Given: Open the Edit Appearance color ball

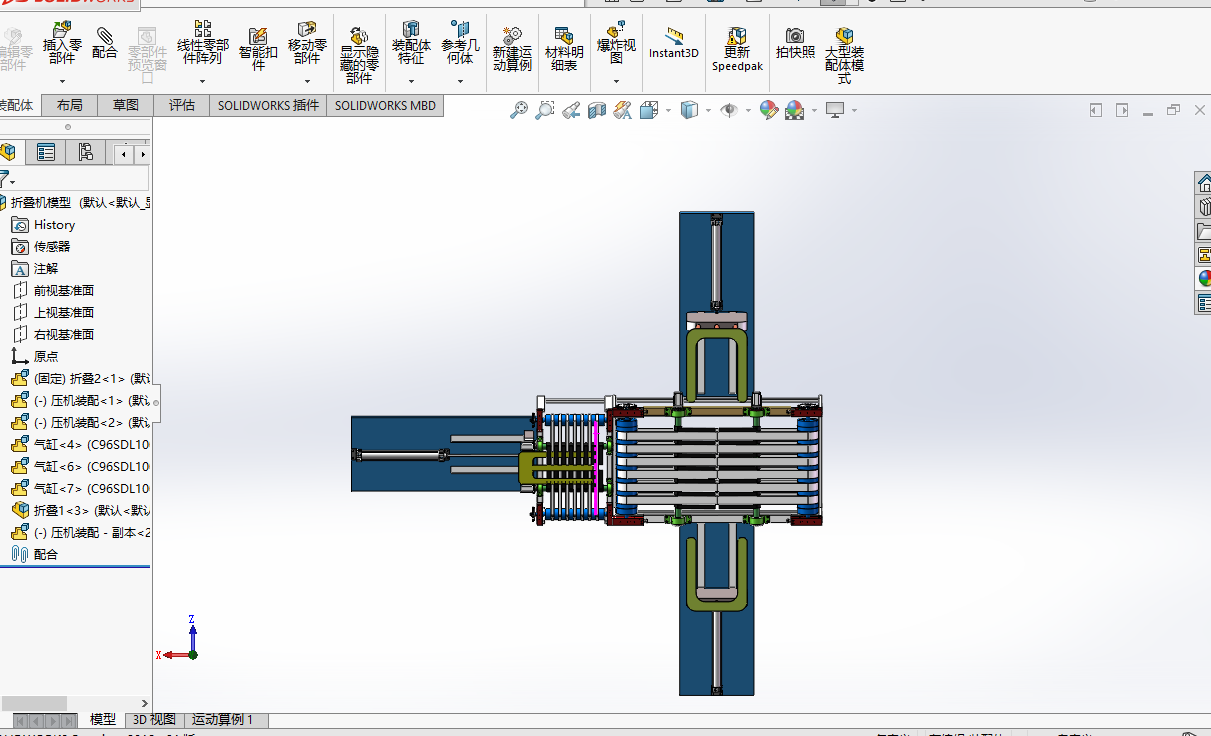Looking at the screenshot, I should (x=768, y=110).
